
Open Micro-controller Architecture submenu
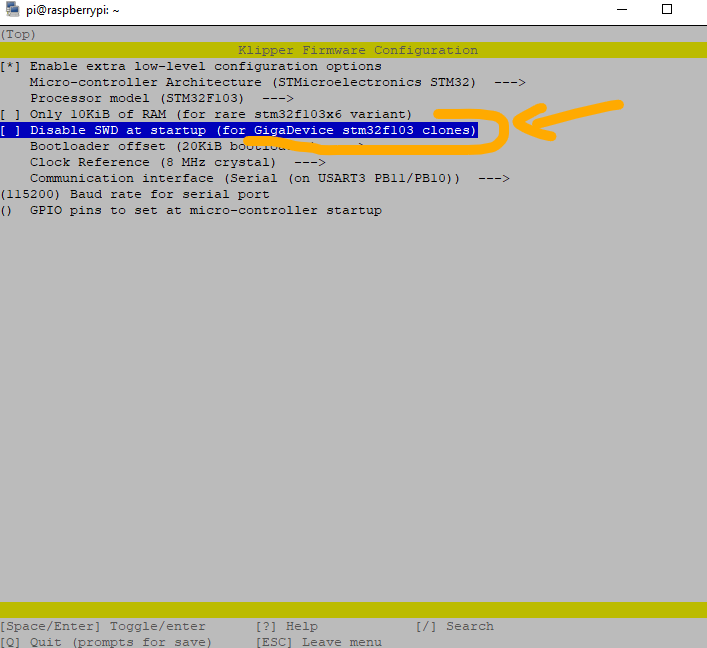tap(278, 83)
